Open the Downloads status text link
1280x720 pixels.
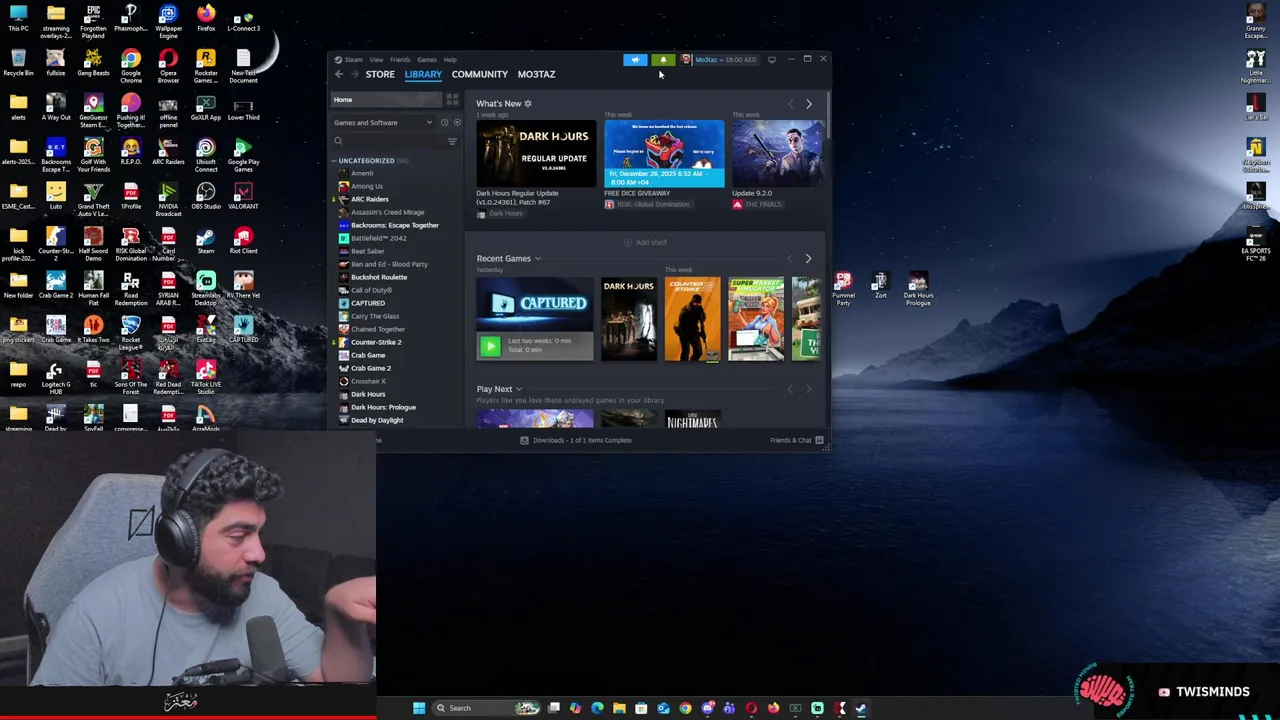tap(582, 440)
